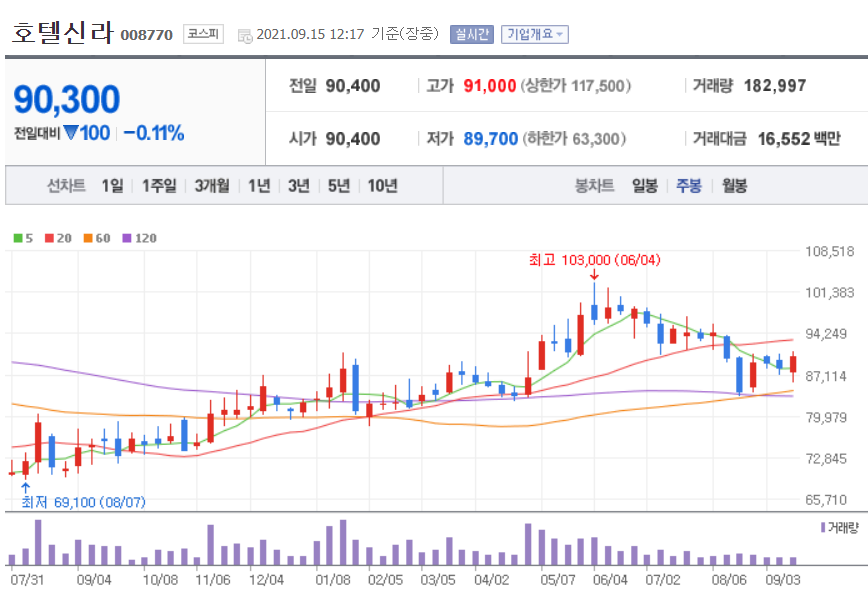Click the blue 실시간 real-time badge
868x598 pixels.
click(470, 32)
